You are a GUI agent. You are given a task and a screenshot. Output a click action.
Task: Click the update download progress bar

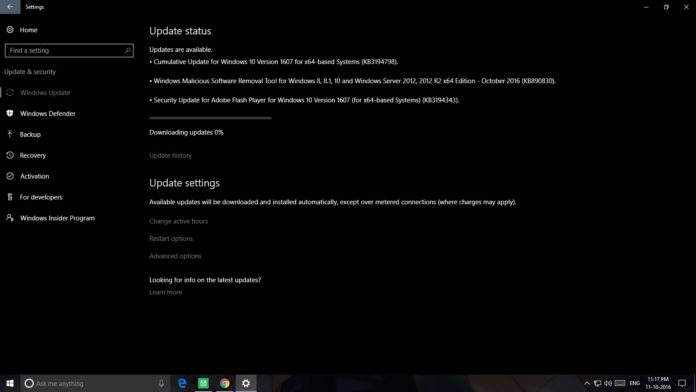point(210,118)
